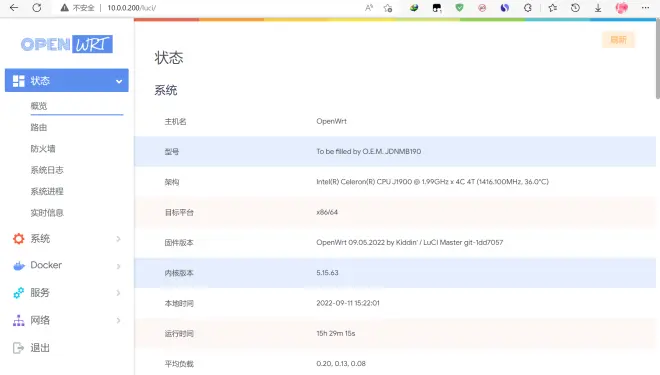This screenshot has height=375, width=660.
Task: Open the red circular extension icon
Action: (482, 8)
